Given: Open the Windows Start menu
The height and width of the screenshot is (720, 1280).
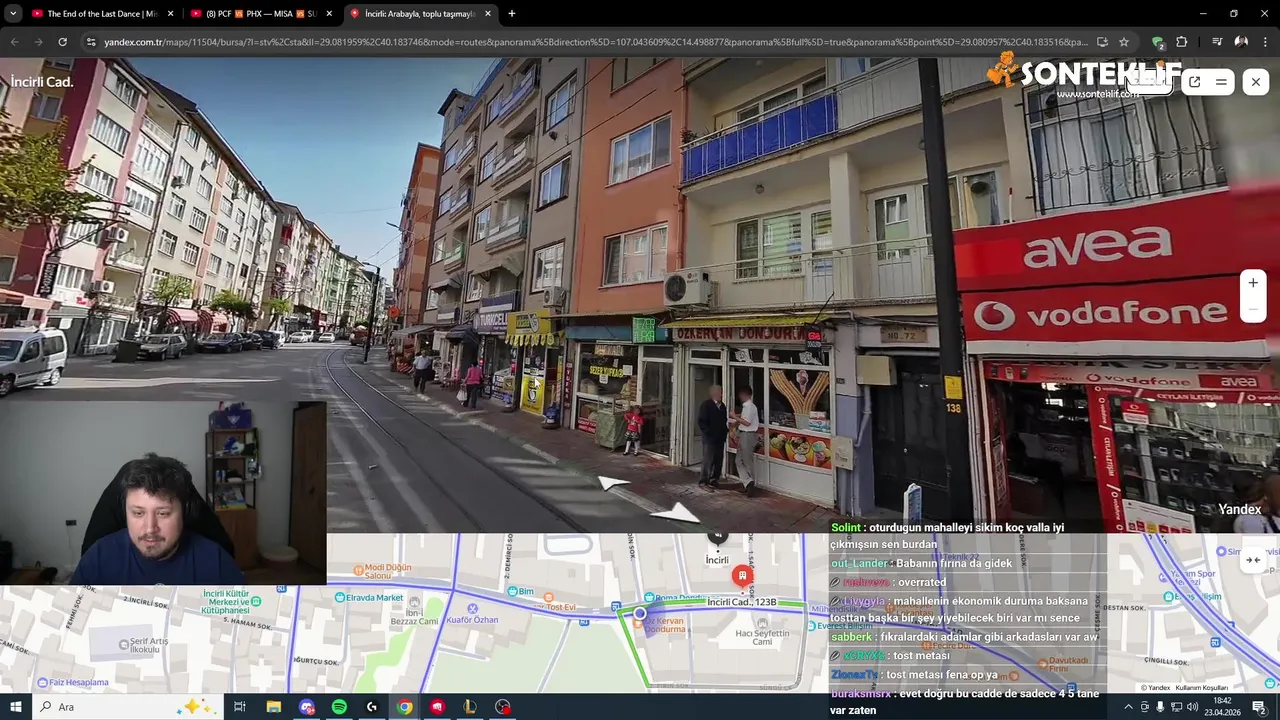Looking at the screenshot, I should [16, 707].
